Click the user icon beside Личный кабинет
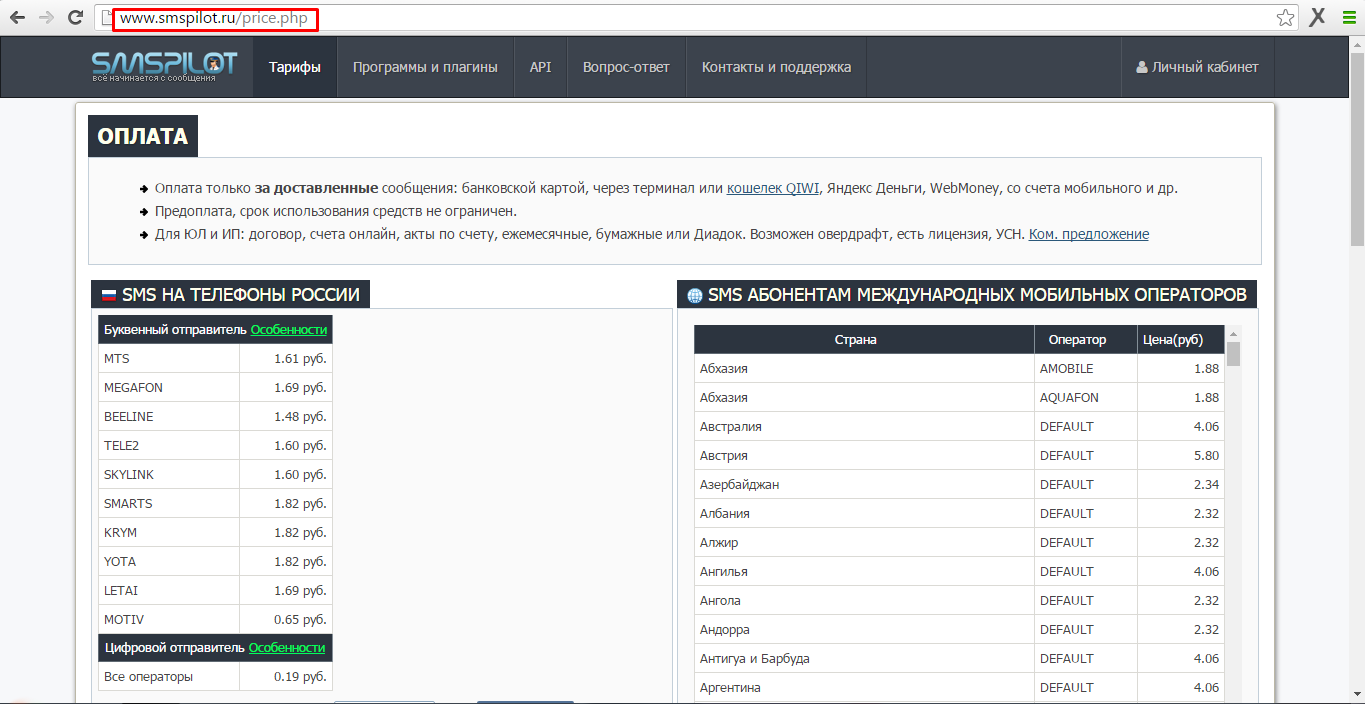Screen dimensions: 1365x704 (1142, 68)
